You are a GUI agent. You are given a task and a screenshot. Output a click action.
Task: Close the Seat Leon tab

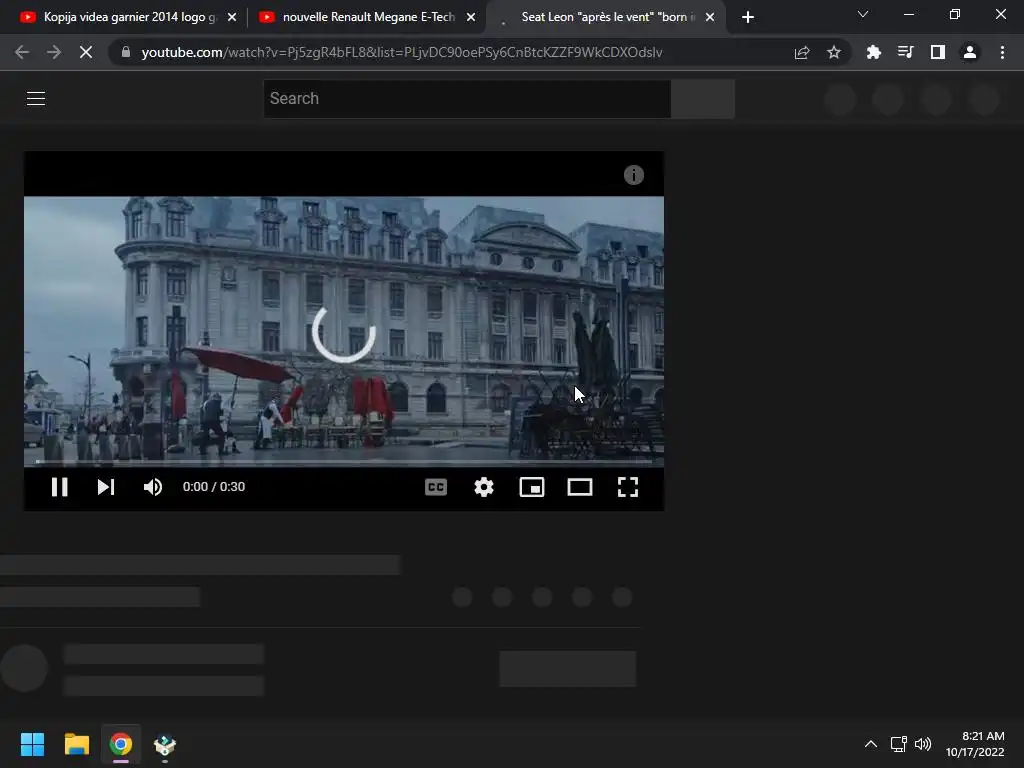(x=710, y=18)
